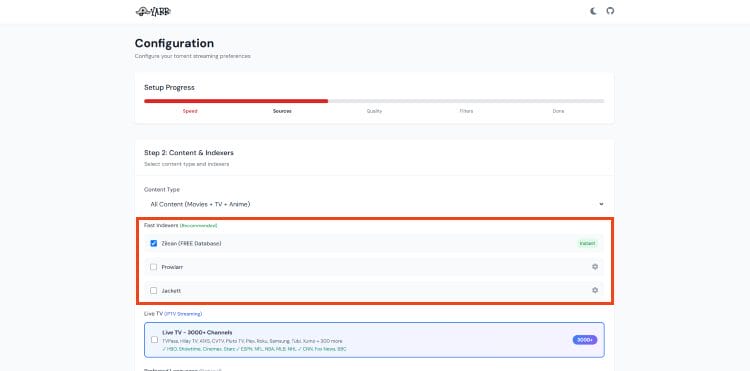Enable the Live TV channels checkbox

click(x=154, y=340)
